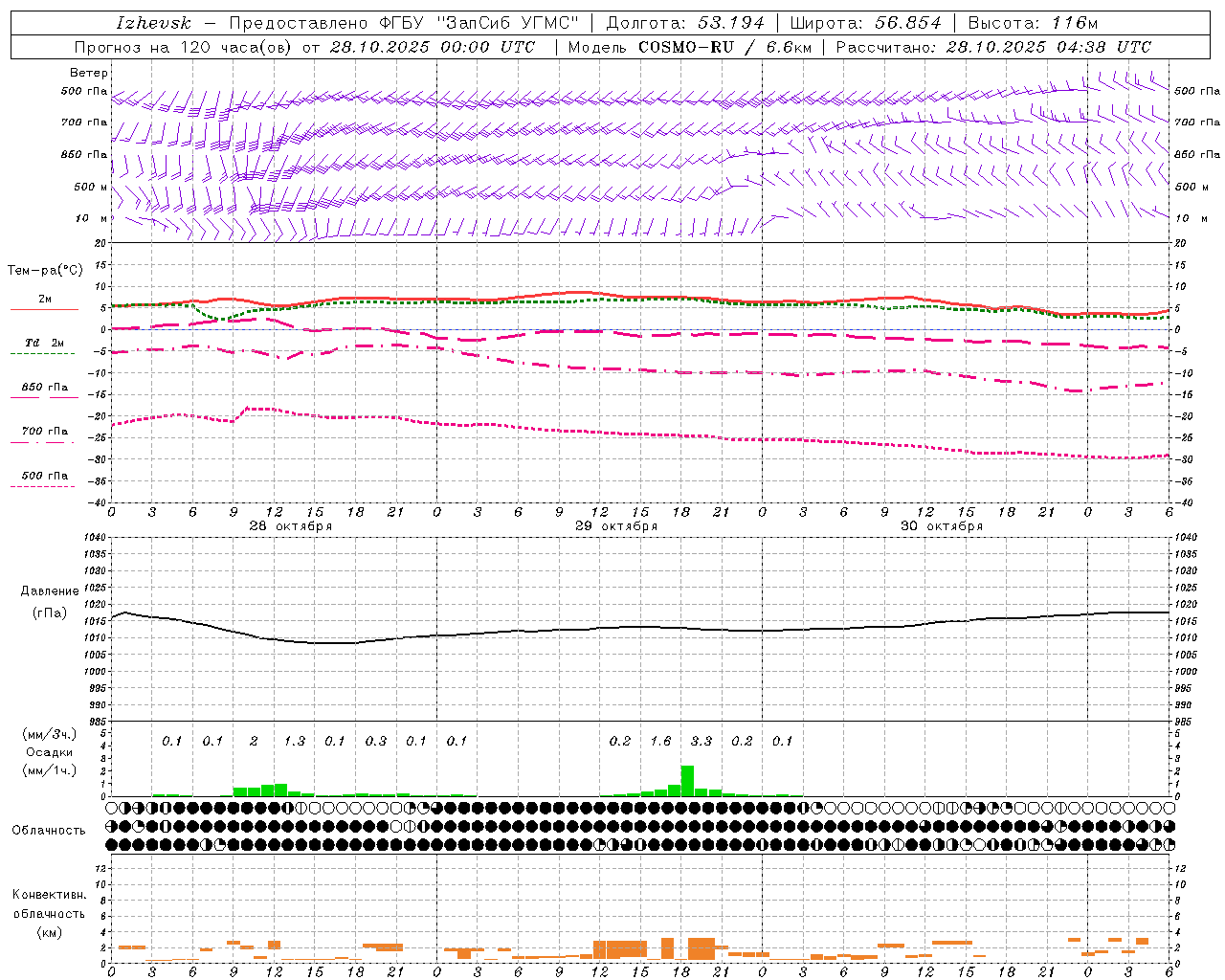
Task: Click the elevation text "Высота: 116м"
Action: 1033,23
